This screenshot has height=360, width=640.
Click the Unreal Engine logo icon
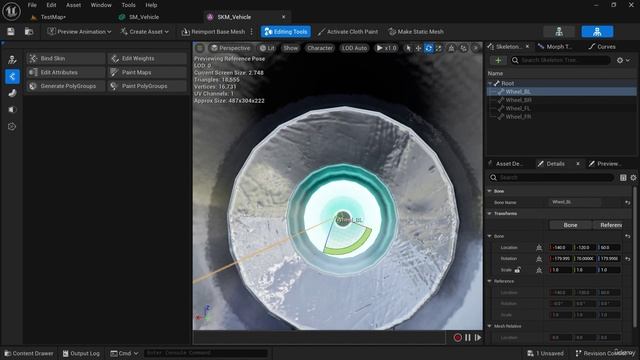click(x=11, y=11)
